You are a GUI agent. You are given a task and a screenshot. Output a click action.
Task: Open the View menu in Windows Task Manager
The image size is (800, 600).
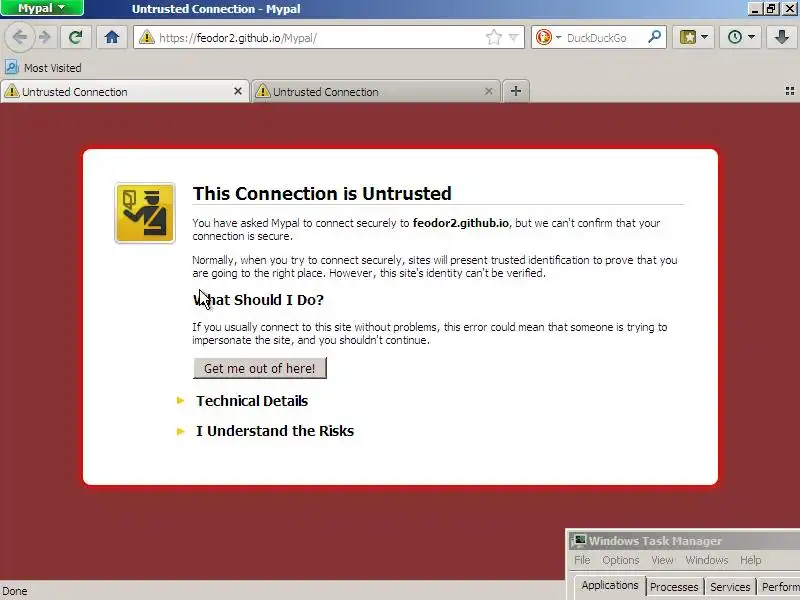662,560
